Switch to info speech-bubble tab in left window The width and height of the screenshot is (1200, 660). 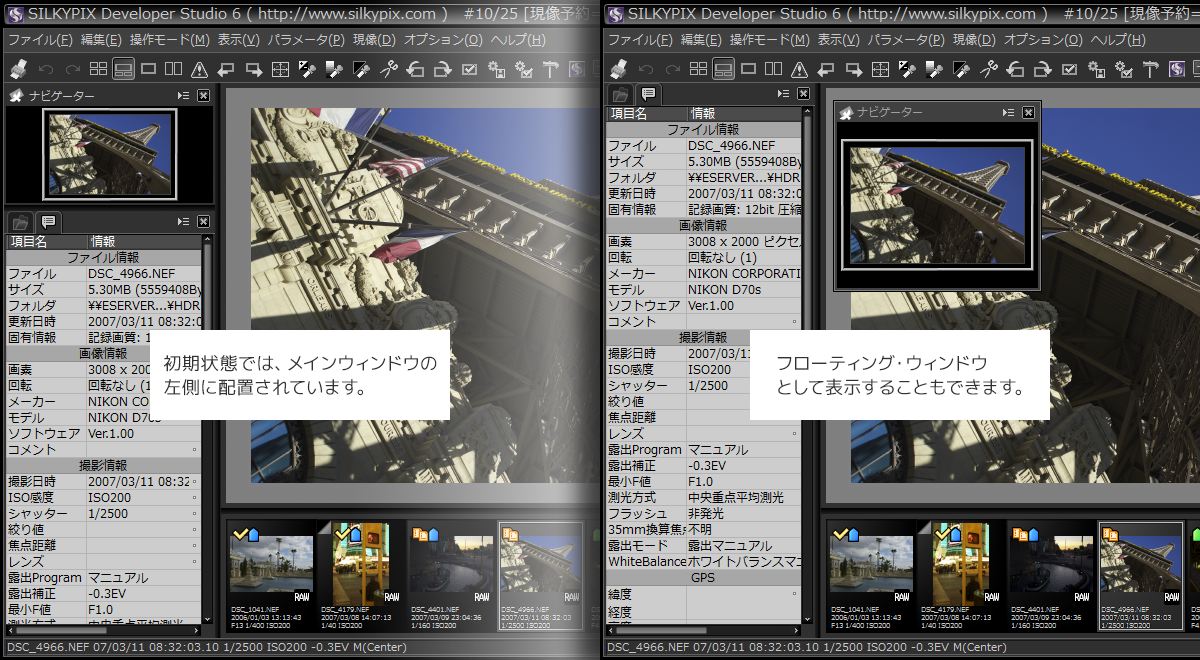[x=47, y=221]
